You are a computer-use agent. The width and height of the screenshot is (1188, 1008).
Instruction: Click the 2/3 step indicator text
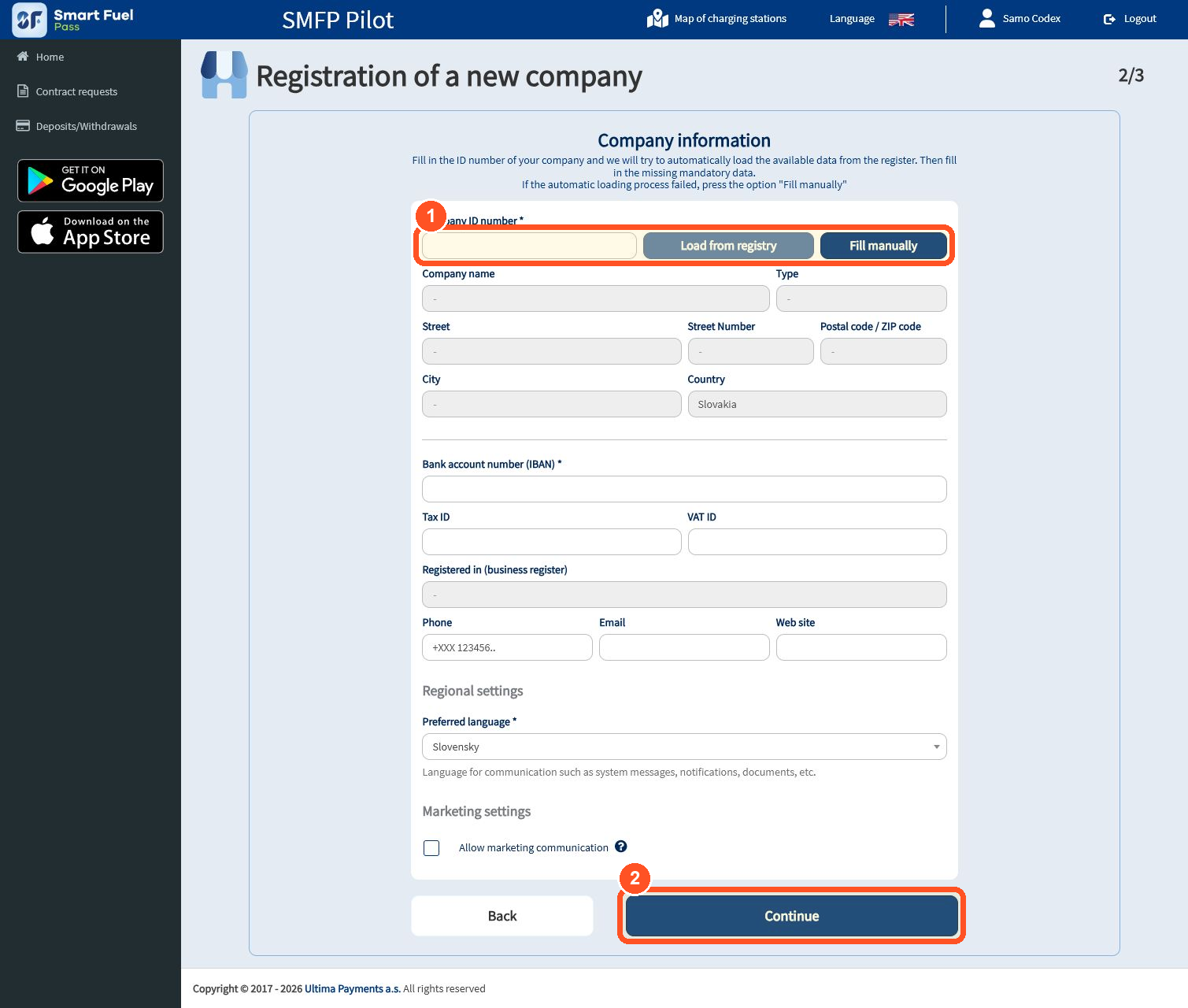point(1131,76)
